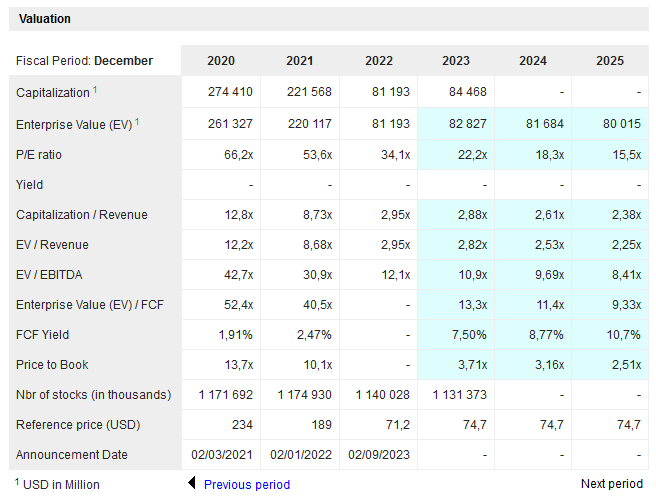
Task: Click the 2023 P/E ratio value 22,2x
Action: [x=470, y=155]
